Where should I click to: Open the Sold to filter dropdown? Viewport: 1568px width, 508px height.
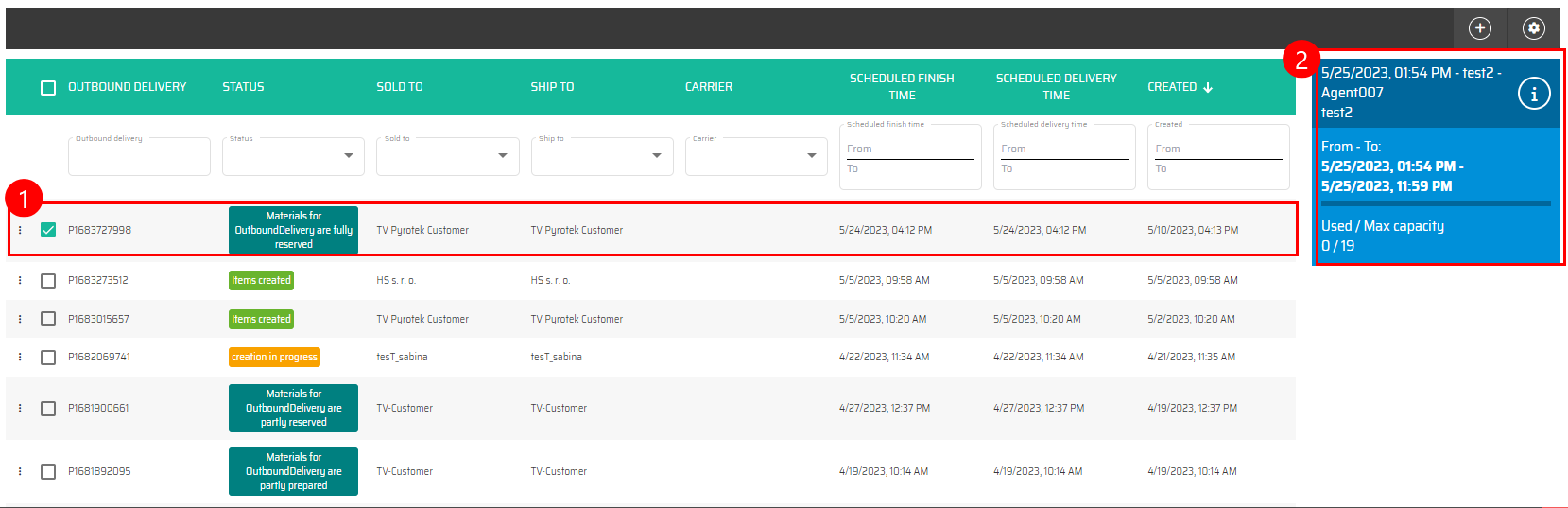pos(502,156)
